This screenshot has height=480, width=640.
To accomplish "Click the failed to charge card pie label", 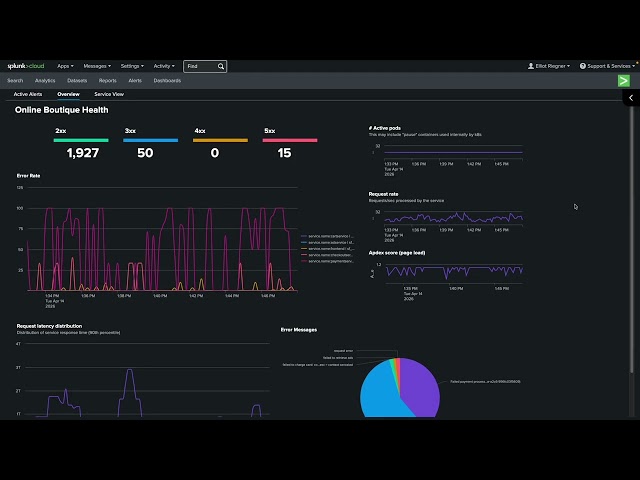I will [x=318, y=365].
